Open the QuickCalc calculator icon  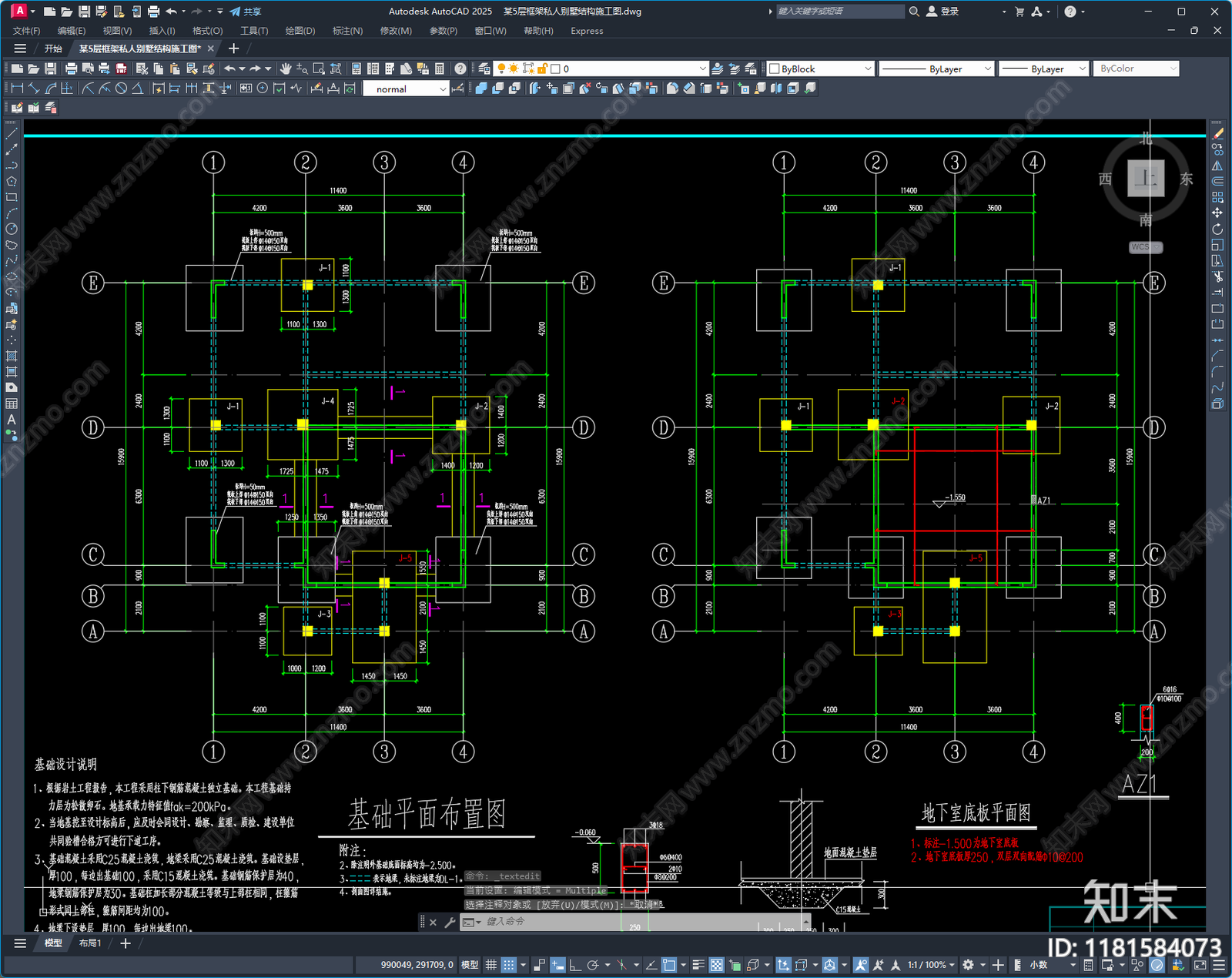pyautogui.click(x=440, y=69)
